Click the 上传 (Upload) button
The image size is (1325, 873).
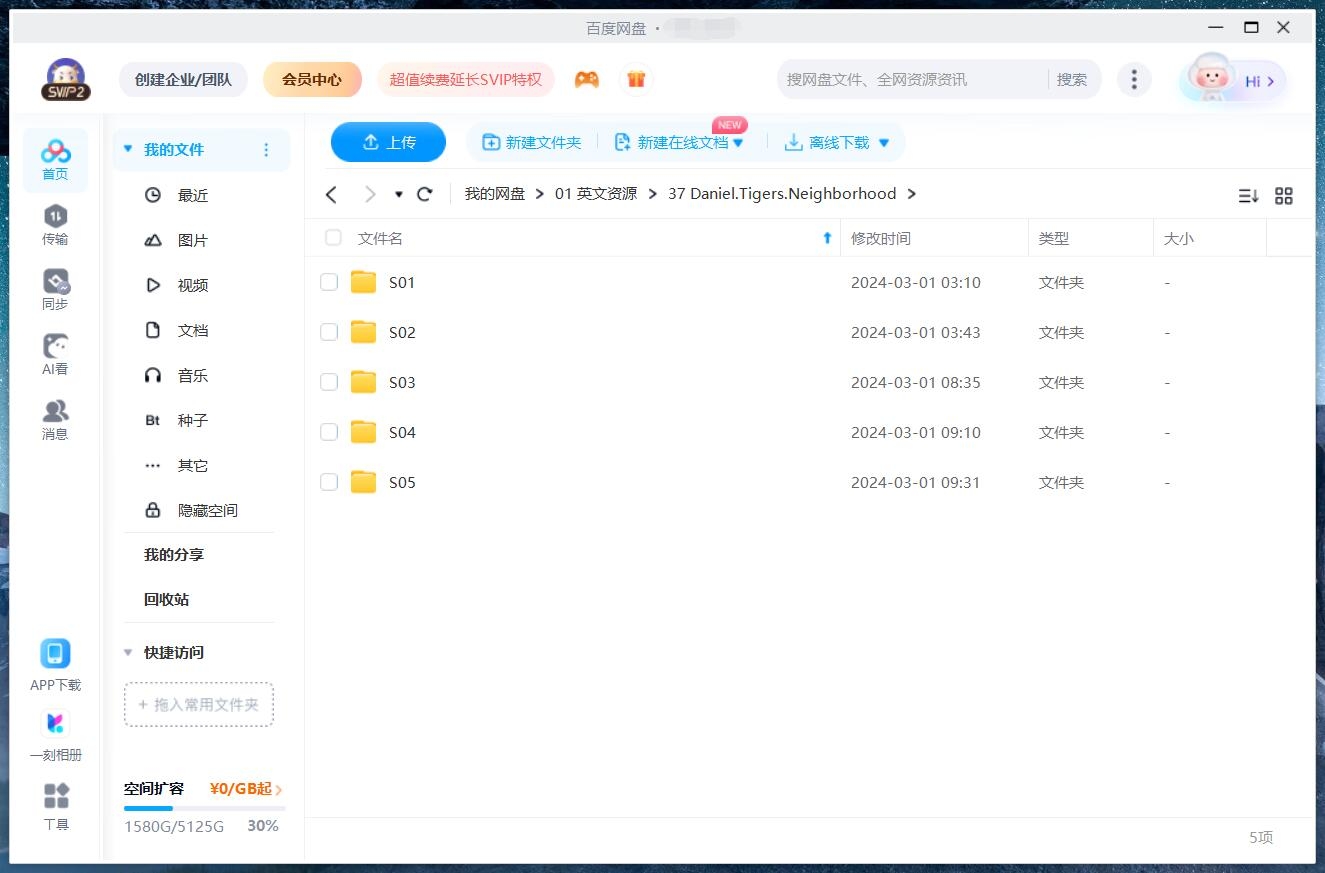[x=388, y=142]
